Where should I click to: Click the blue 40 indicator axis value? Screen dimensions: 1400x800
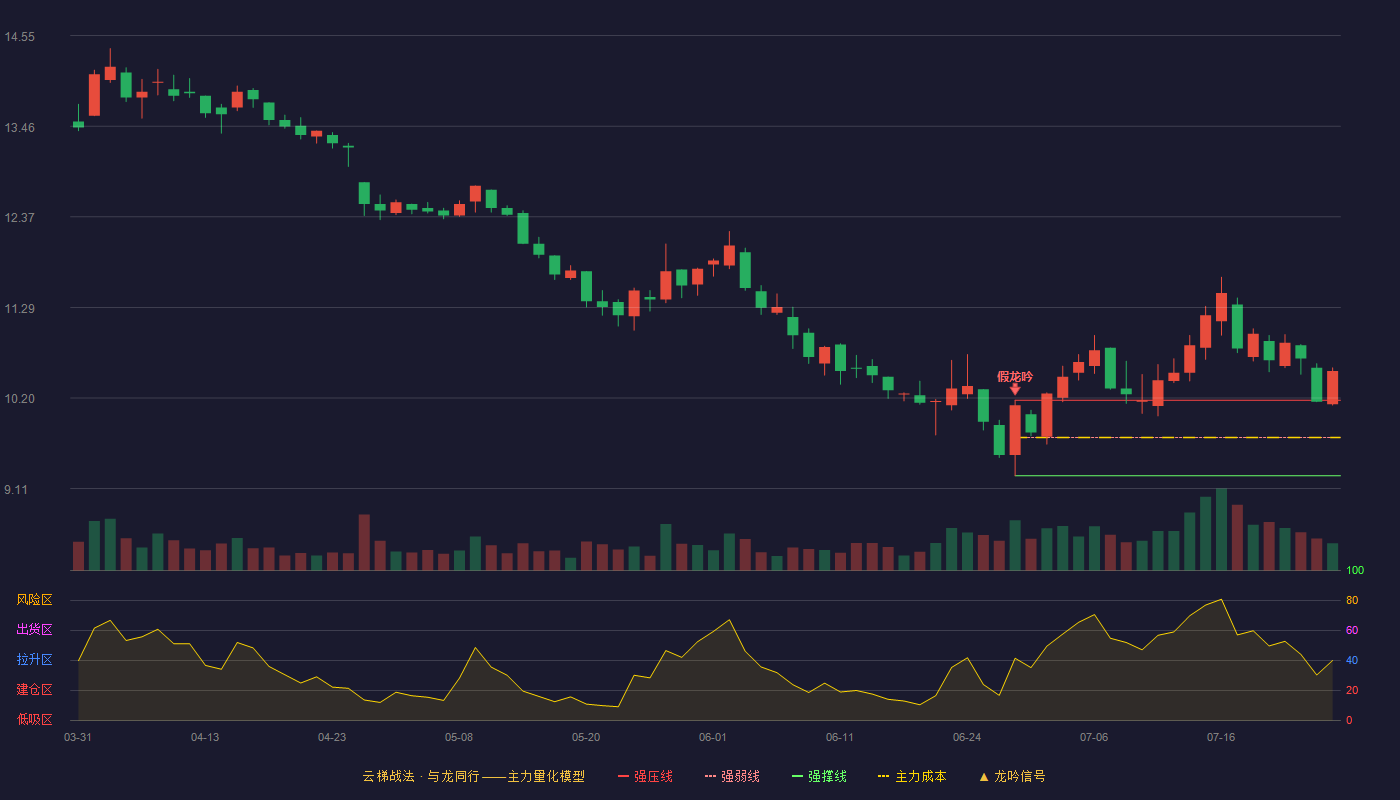[x=1352, y=660]
